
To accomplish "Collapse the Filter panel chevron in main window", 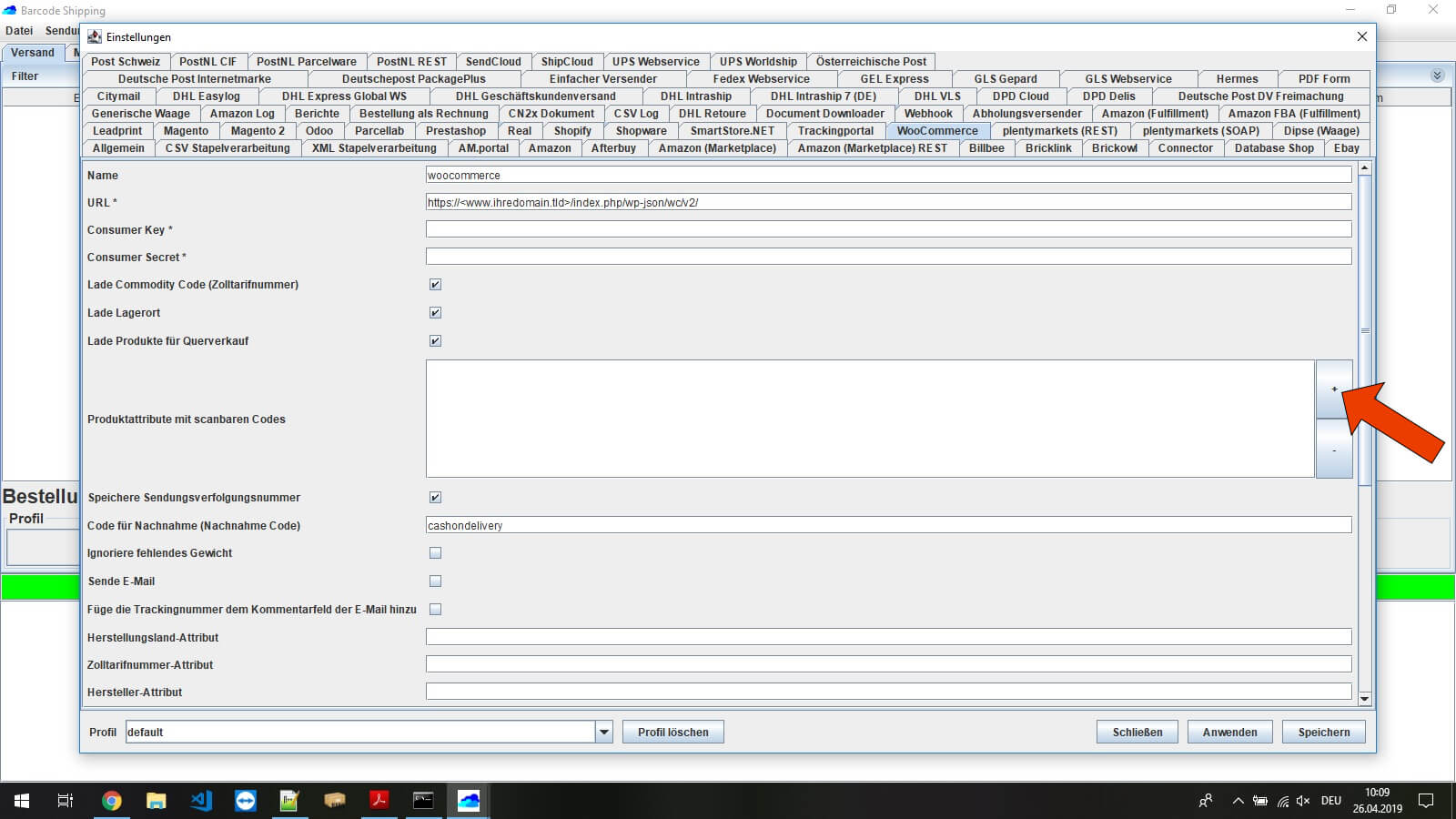I will (x=1438, y=76).
